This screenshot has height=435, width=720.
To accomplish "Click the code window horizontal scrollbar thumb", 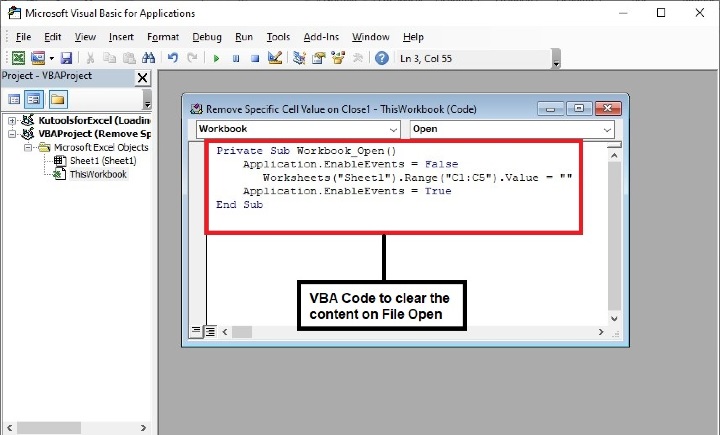I will point(242,332).
